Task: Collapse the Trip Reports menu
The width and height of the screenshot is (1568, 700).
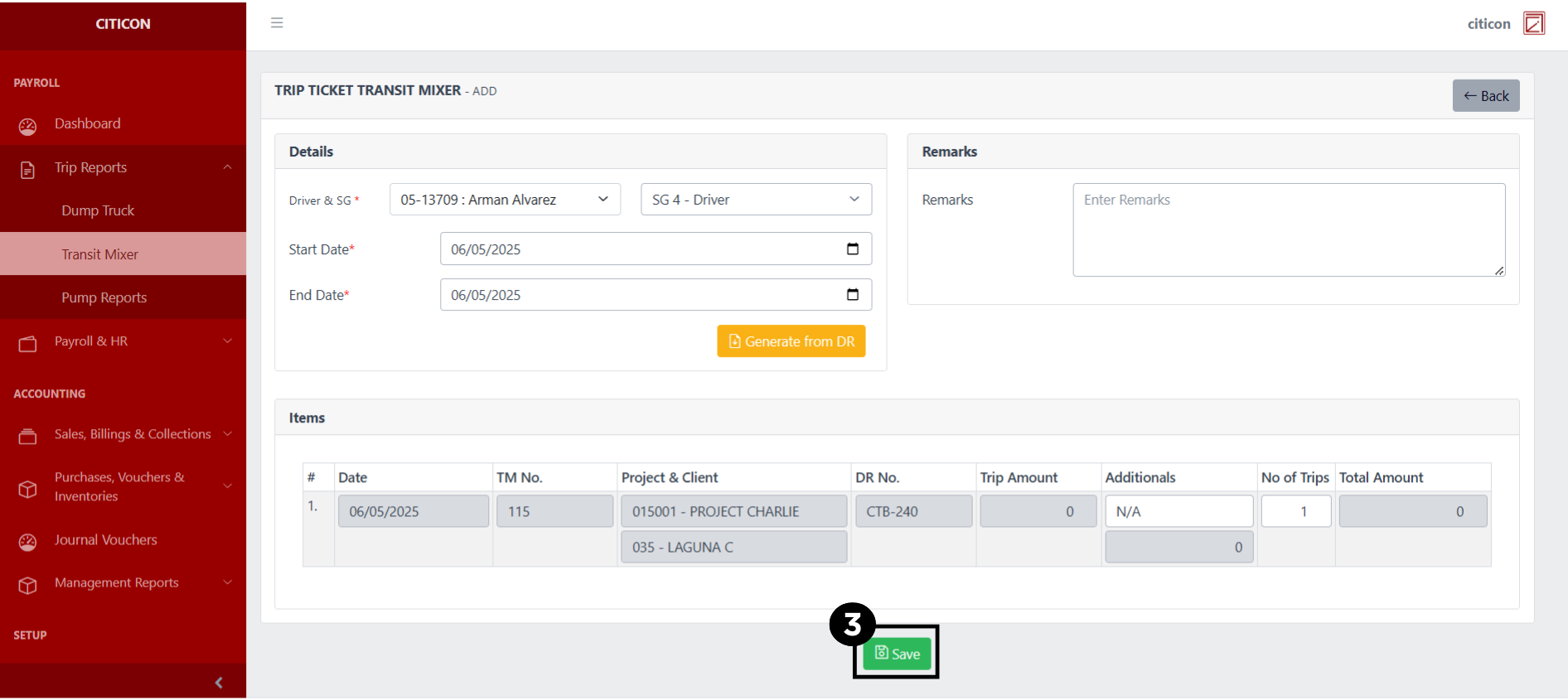Action: coord(227,168)
